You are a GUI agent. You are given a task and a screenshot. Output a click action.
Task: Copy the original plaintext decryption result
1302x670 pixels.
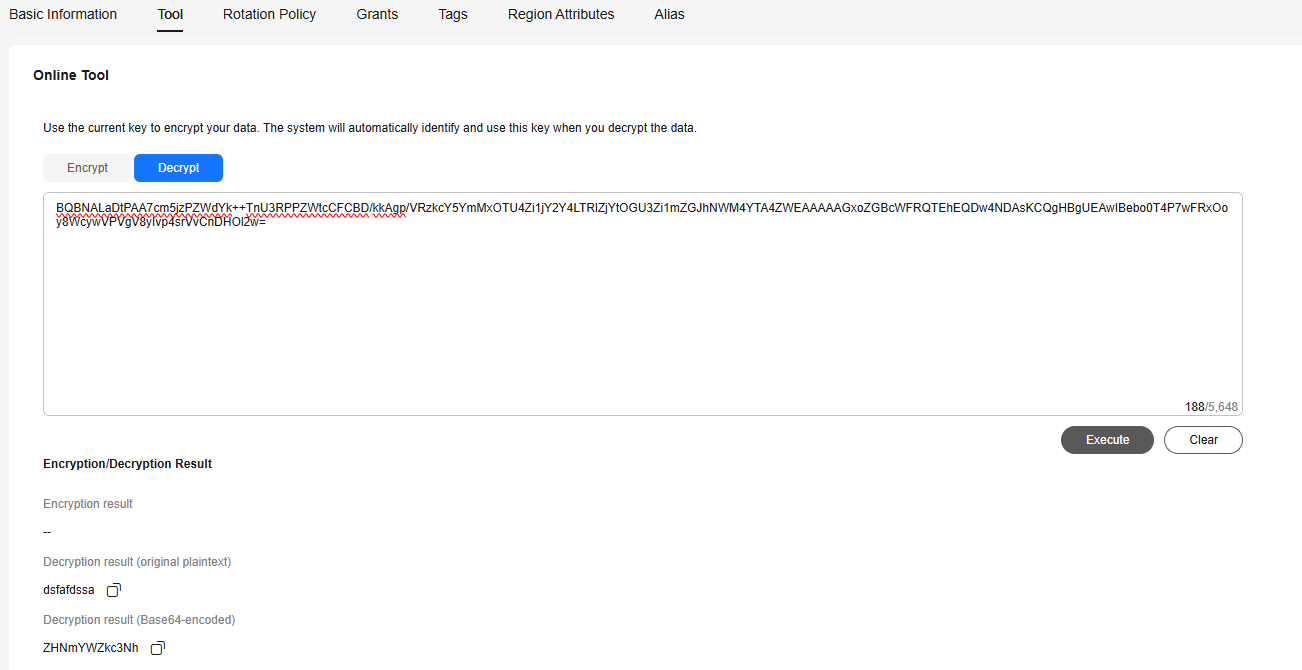pyautogui.click(x=114, y=590)
